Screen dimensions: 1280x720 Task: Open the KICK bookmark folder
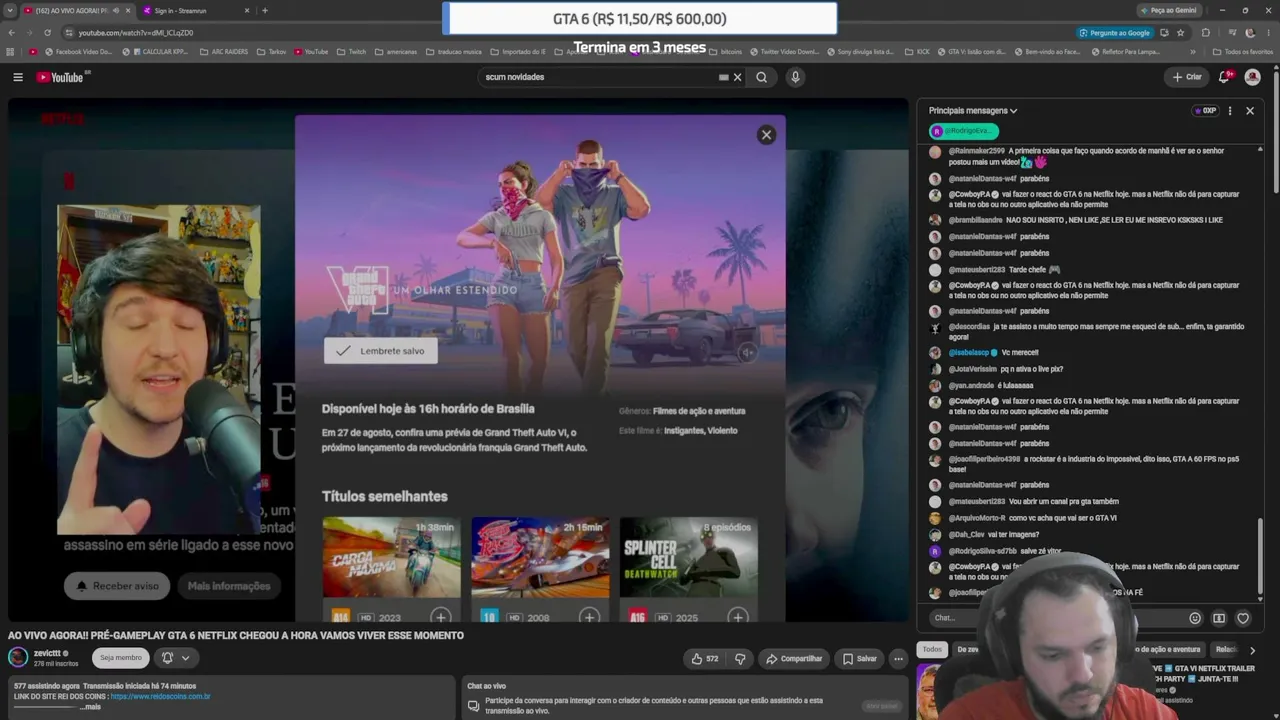pyautogui.click(x=917, y=52)
